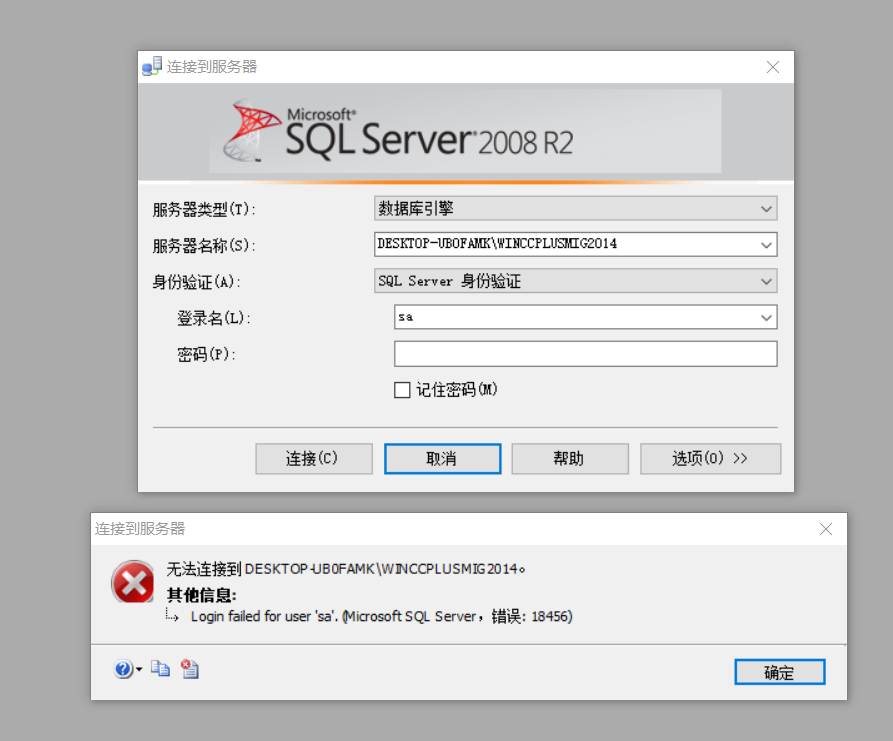Click the SQL Server 2008 R2 banner
This screenshot has width=893, height=741.
click(465, 131)
